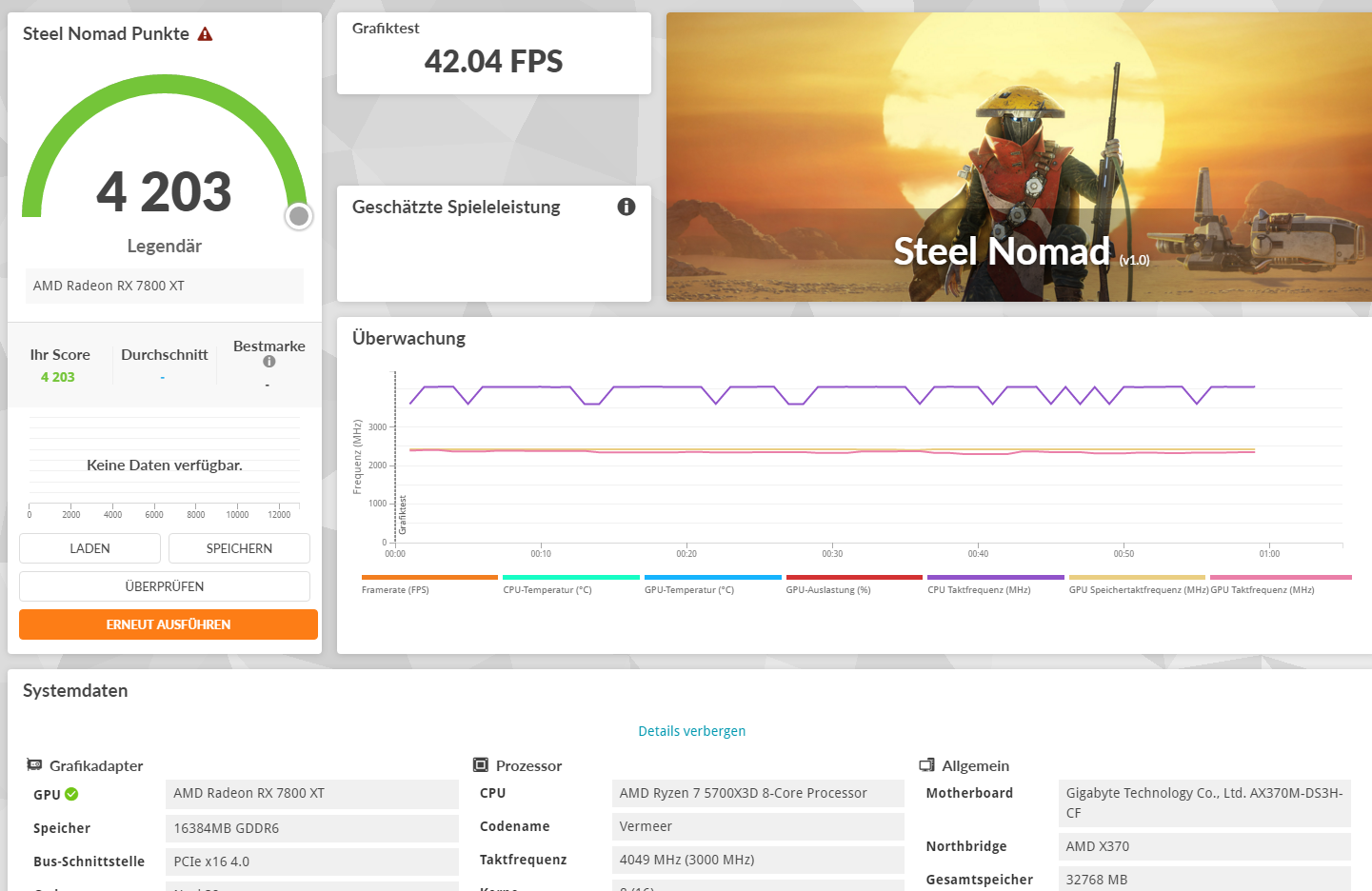Click the Grafiktest marker at chart start
Image resolution: width=1372 pixels, height=891 pixels.
pos(403,515)
